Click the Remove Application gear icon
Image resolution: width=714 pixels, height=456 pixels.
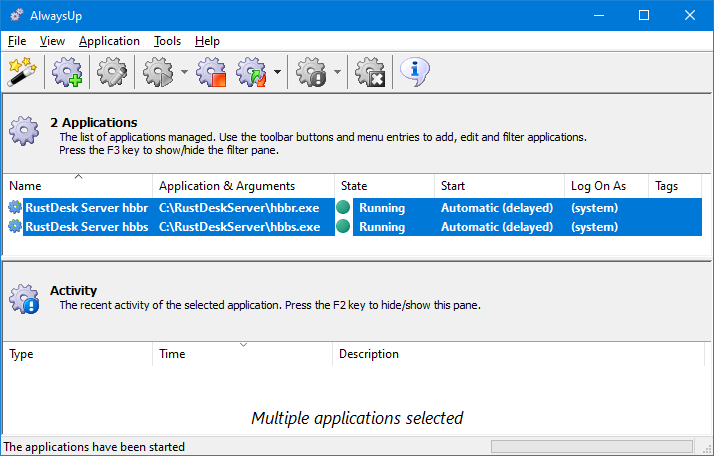370,72
